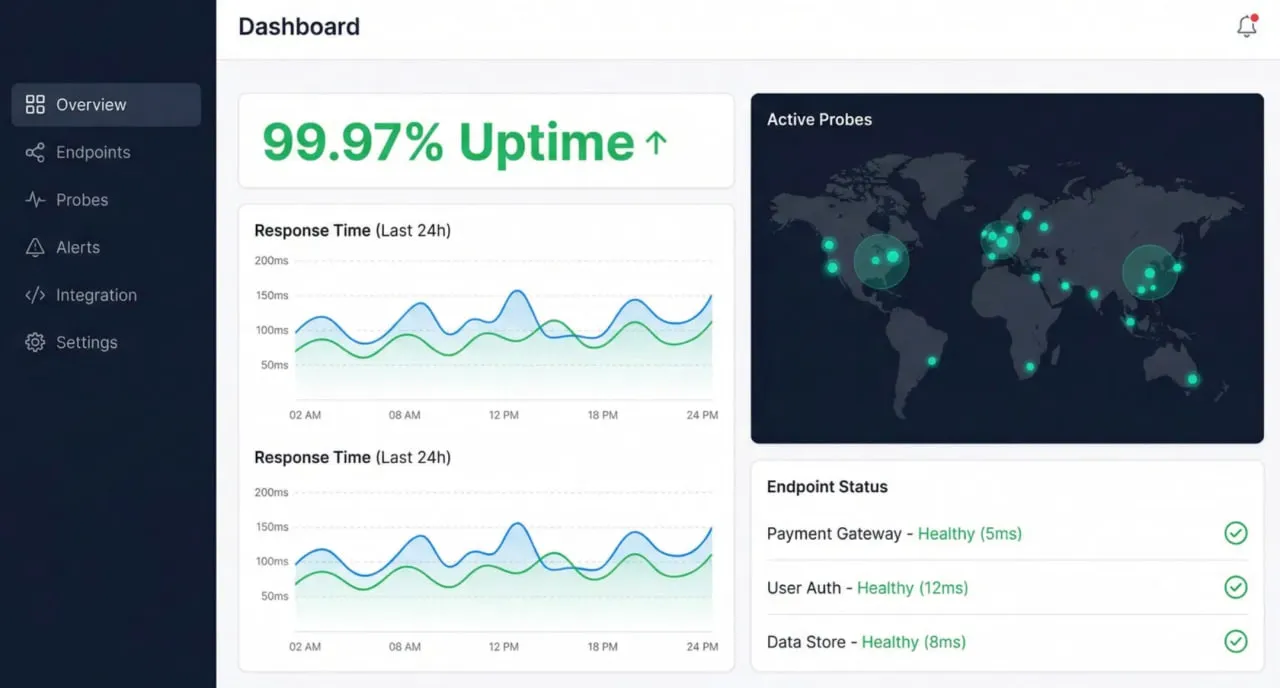The width and height of the screenshot is (1280, 688).
Task: Click User Auth's green checkmark icon
Action: pyautogui.click(x=1236, y=588)
